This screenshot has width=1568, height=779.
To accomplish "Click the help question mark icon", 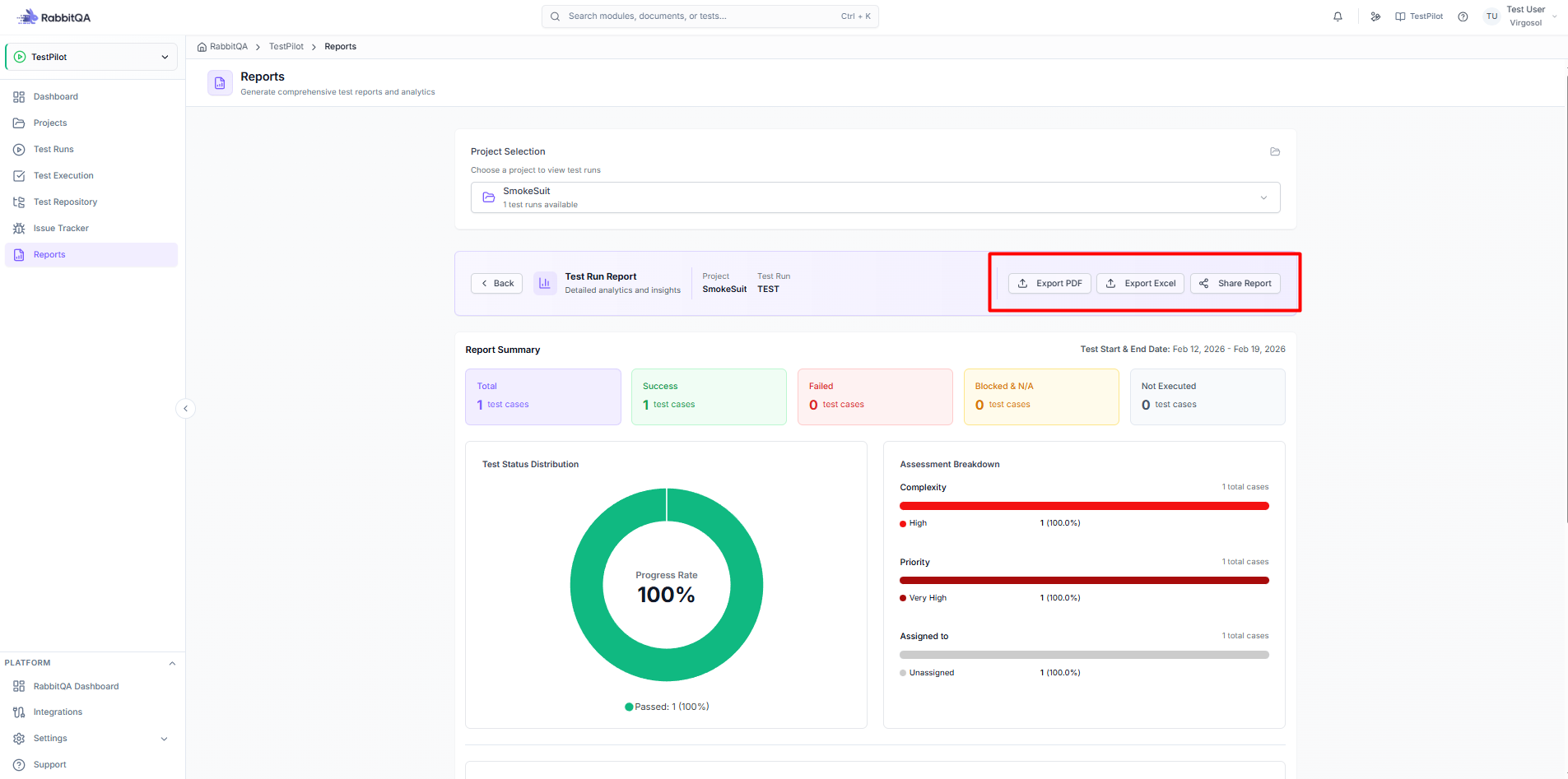I will (1463, 16).
